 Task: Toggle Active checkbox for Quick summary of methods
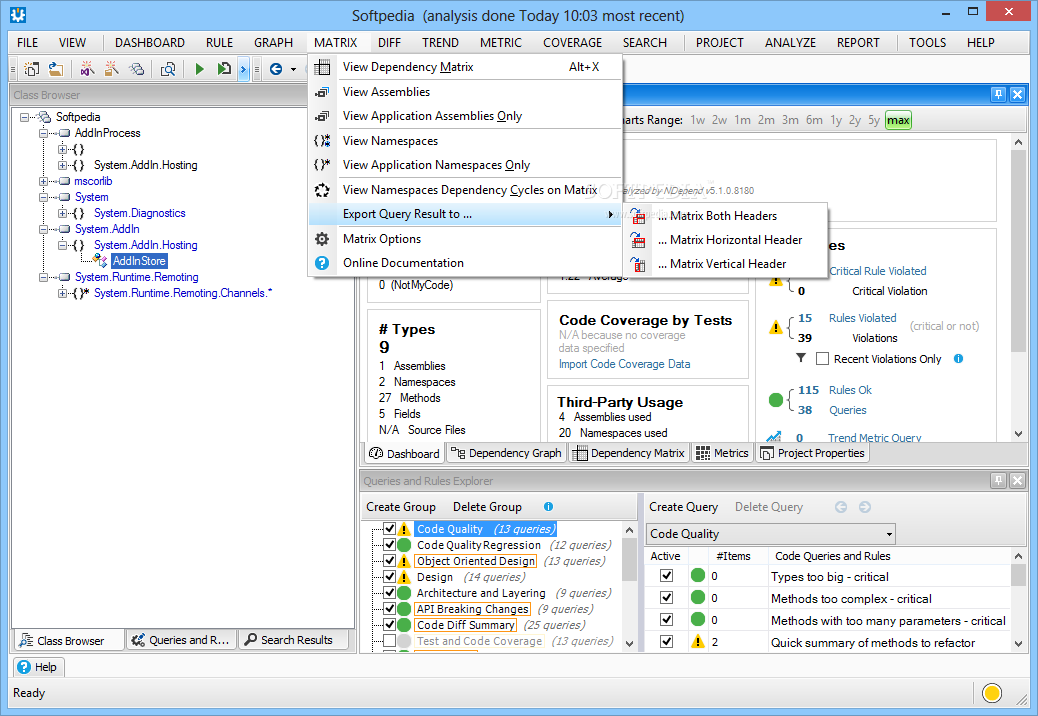click(x=667, y=642)
